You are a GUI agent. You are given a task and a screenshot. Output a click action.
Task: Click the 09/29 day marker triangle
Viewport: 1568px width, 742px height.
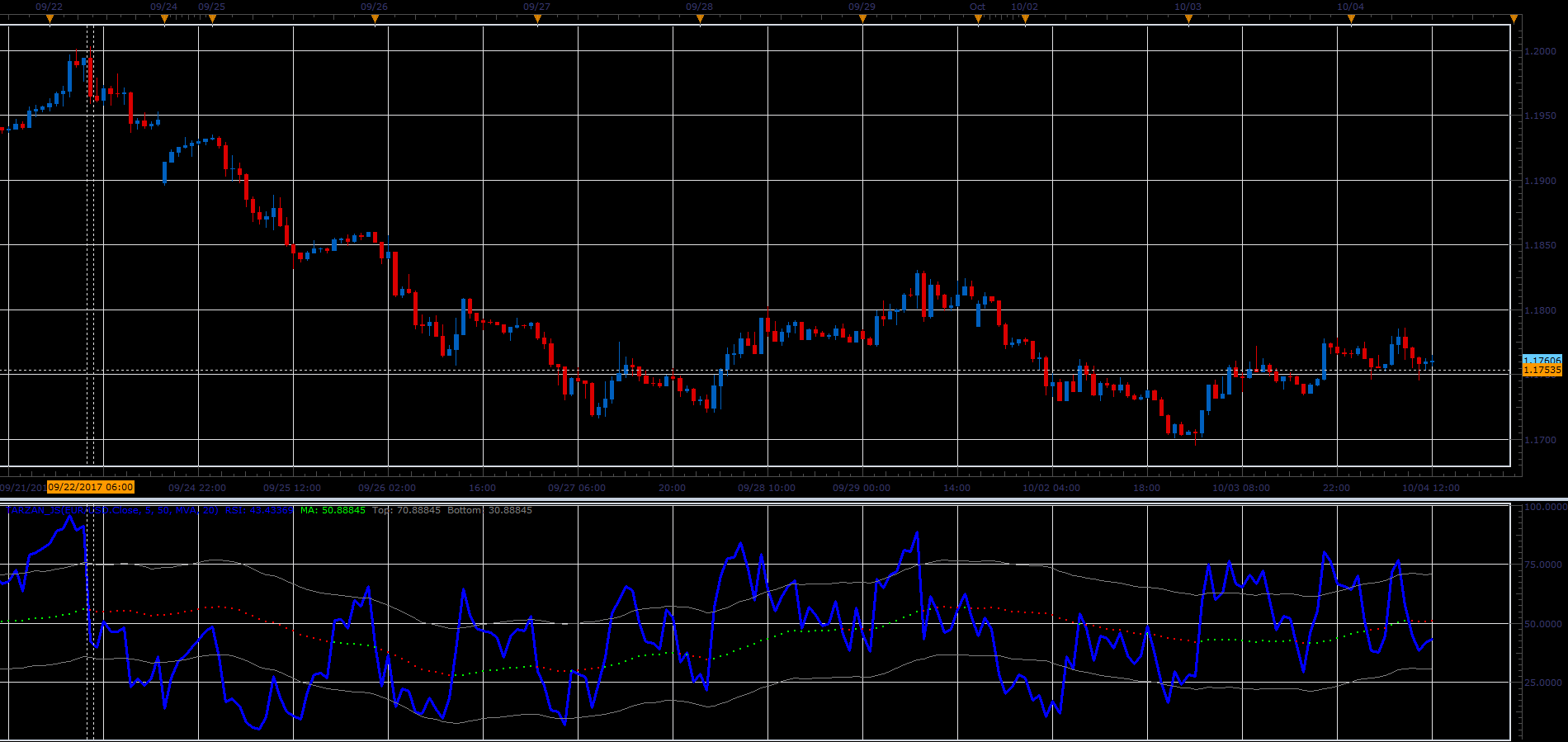pyautogui.click(x=862, y=19)
